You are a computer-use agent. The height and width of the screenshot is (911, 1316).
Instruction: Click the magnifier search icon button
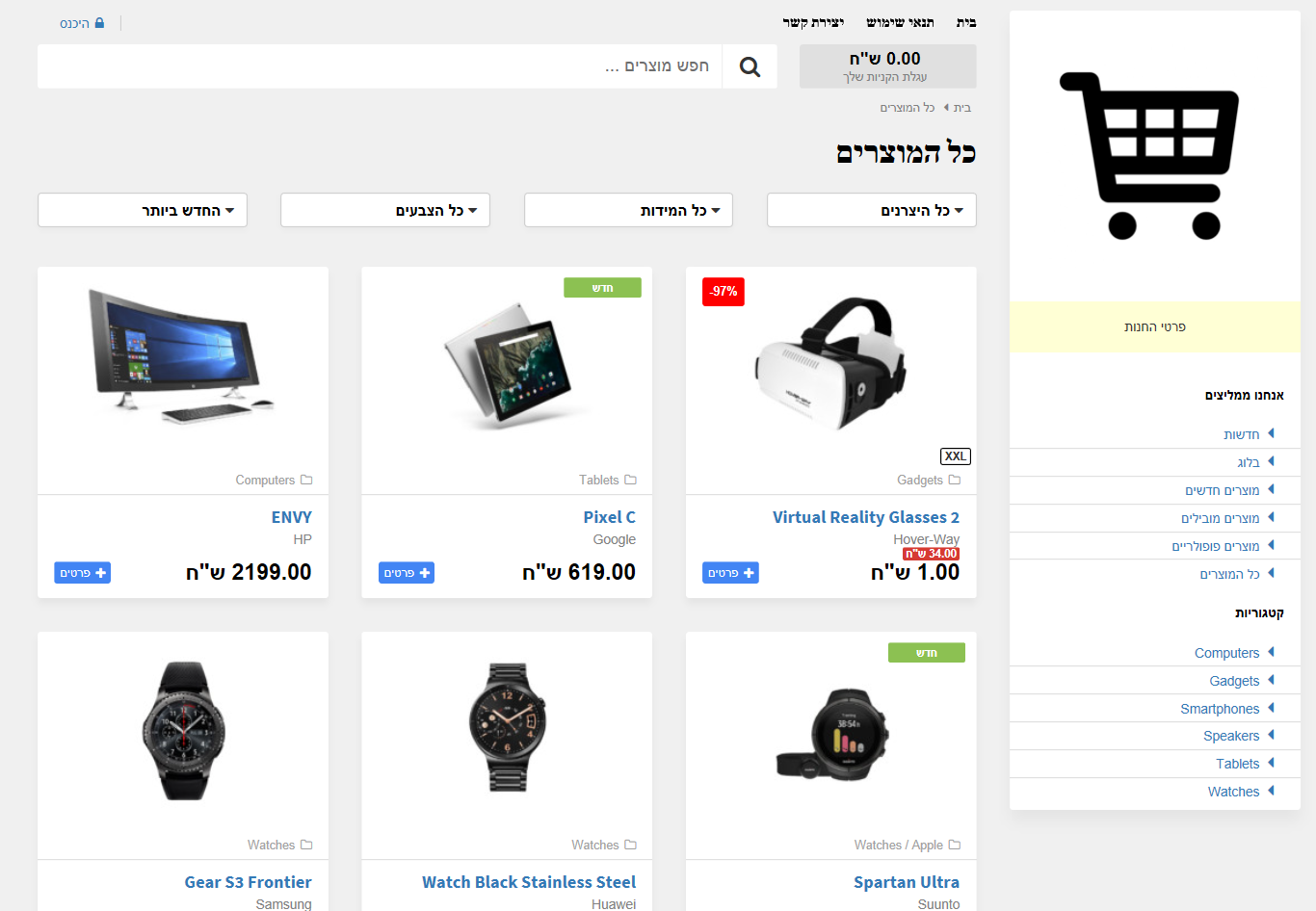750,66
